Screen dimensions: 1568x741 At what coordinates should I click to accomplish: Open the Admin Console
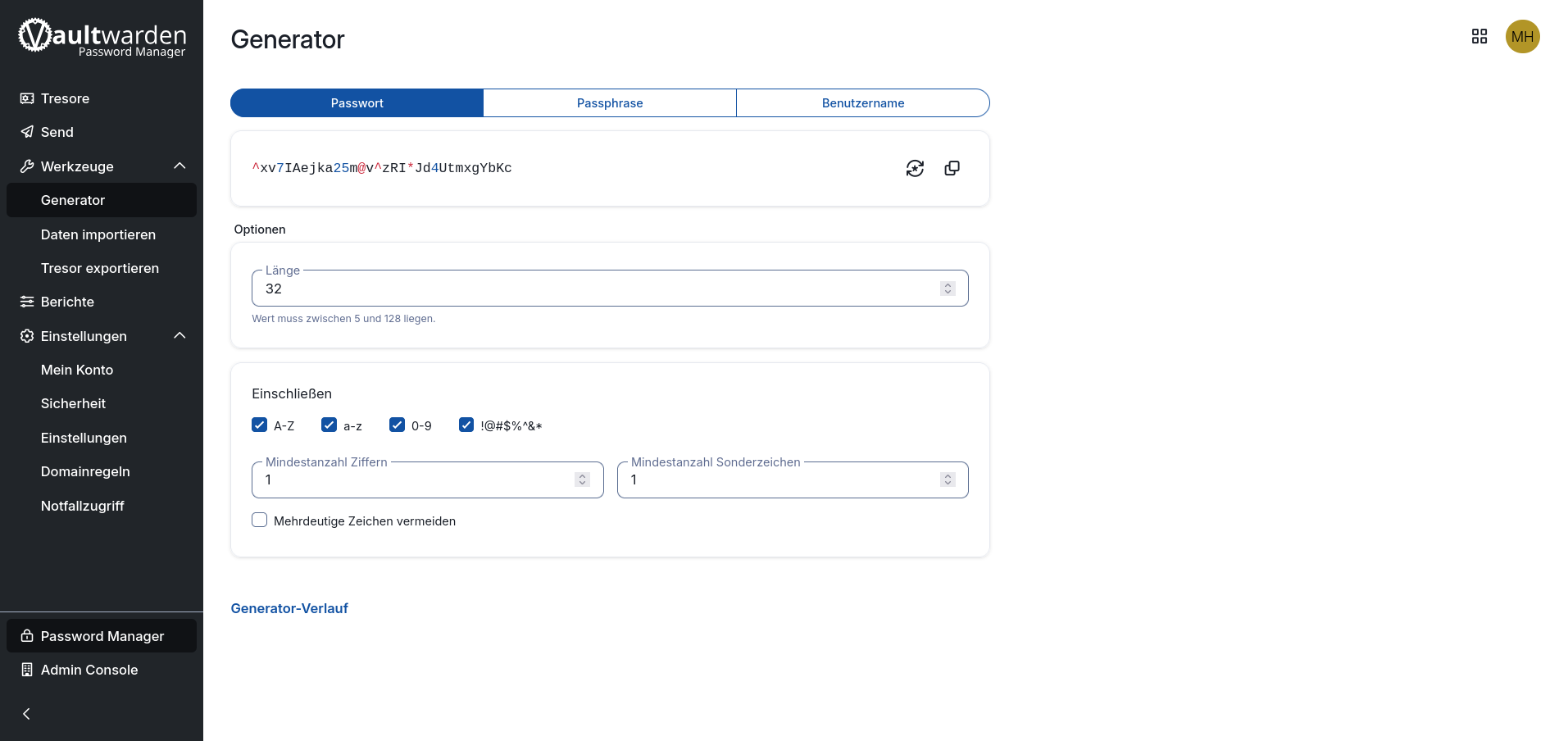(x=89, y=670)
